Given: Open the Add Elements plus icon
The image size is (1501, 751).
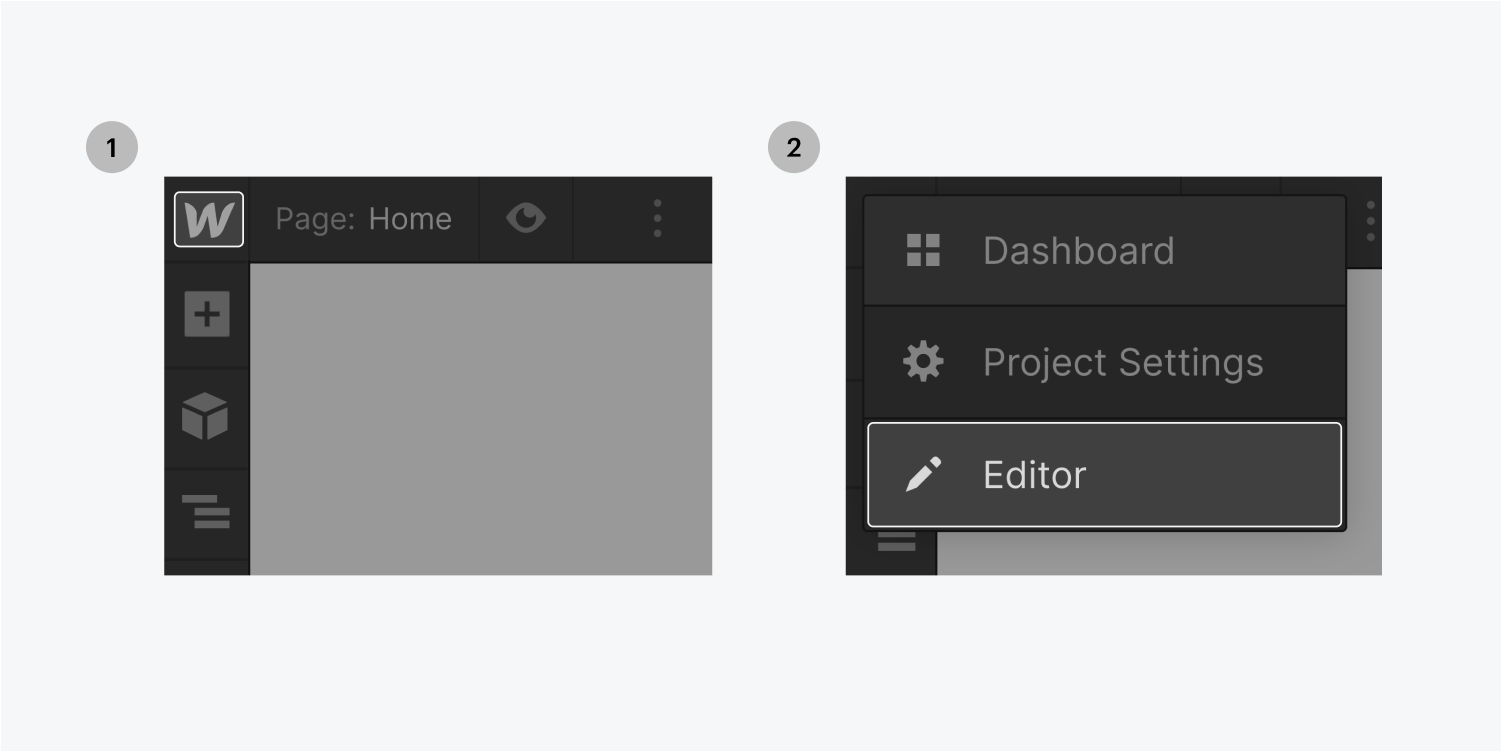Looking at the screenshot, I should point(206,313).
